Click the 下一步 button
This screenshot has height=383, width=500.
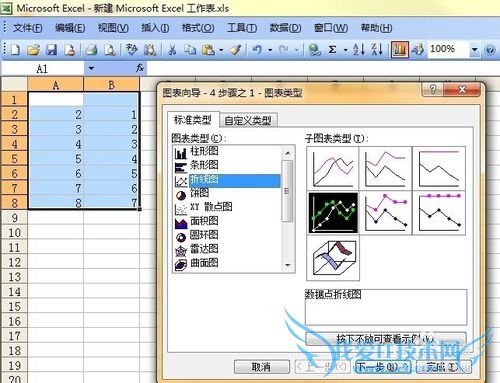point(383,367)
